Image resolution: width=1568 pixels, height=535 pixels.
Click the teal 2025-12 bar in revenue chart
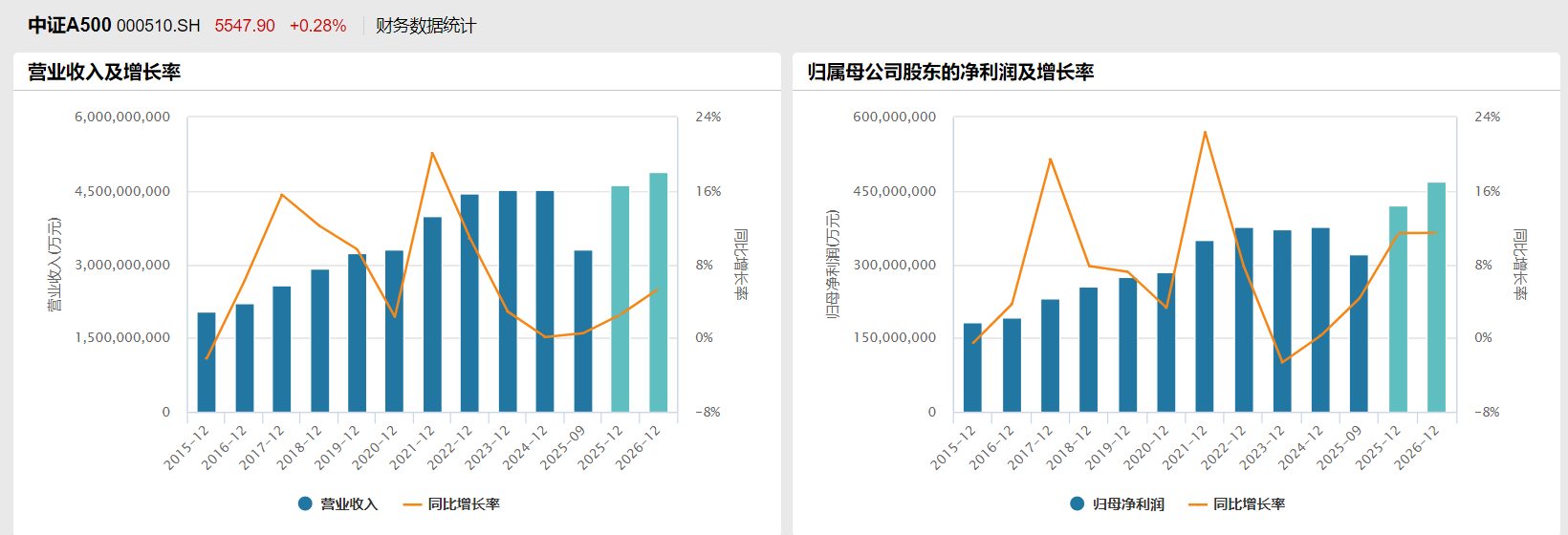(x=621, y=299)
